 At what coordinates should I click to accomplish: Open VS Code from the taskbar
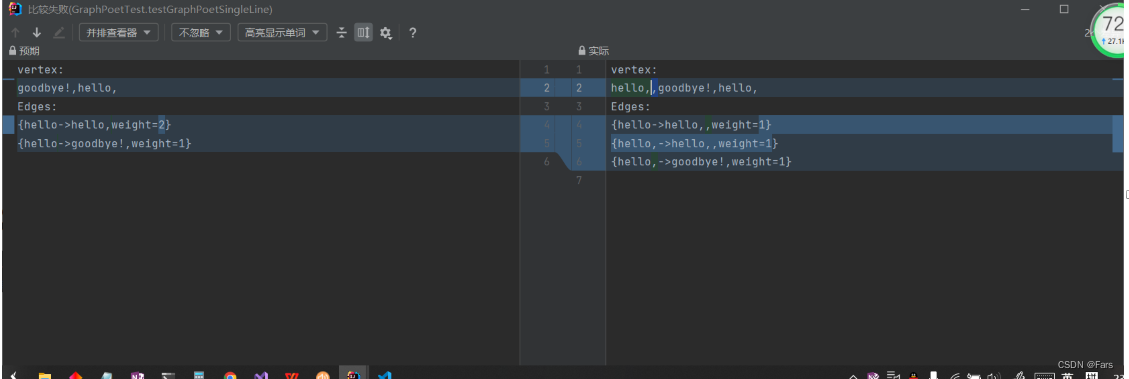click(x=384, y=375)
